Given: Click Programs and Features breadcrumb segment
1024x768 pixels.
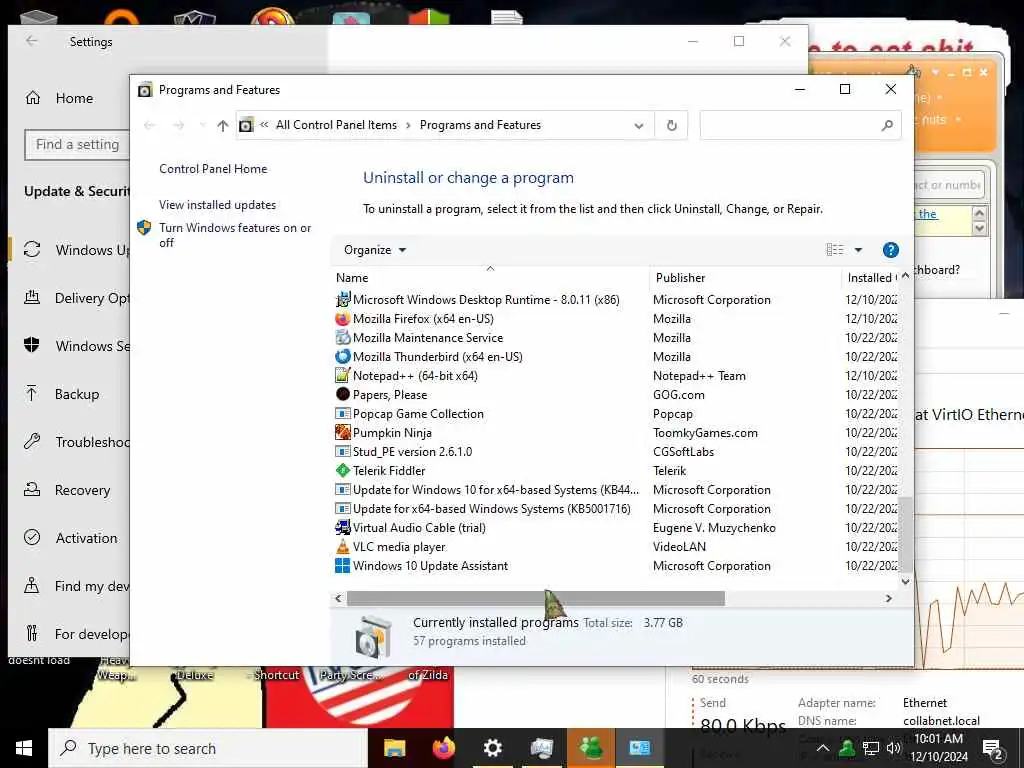Looking at the screenshot, I should point(480,125).
